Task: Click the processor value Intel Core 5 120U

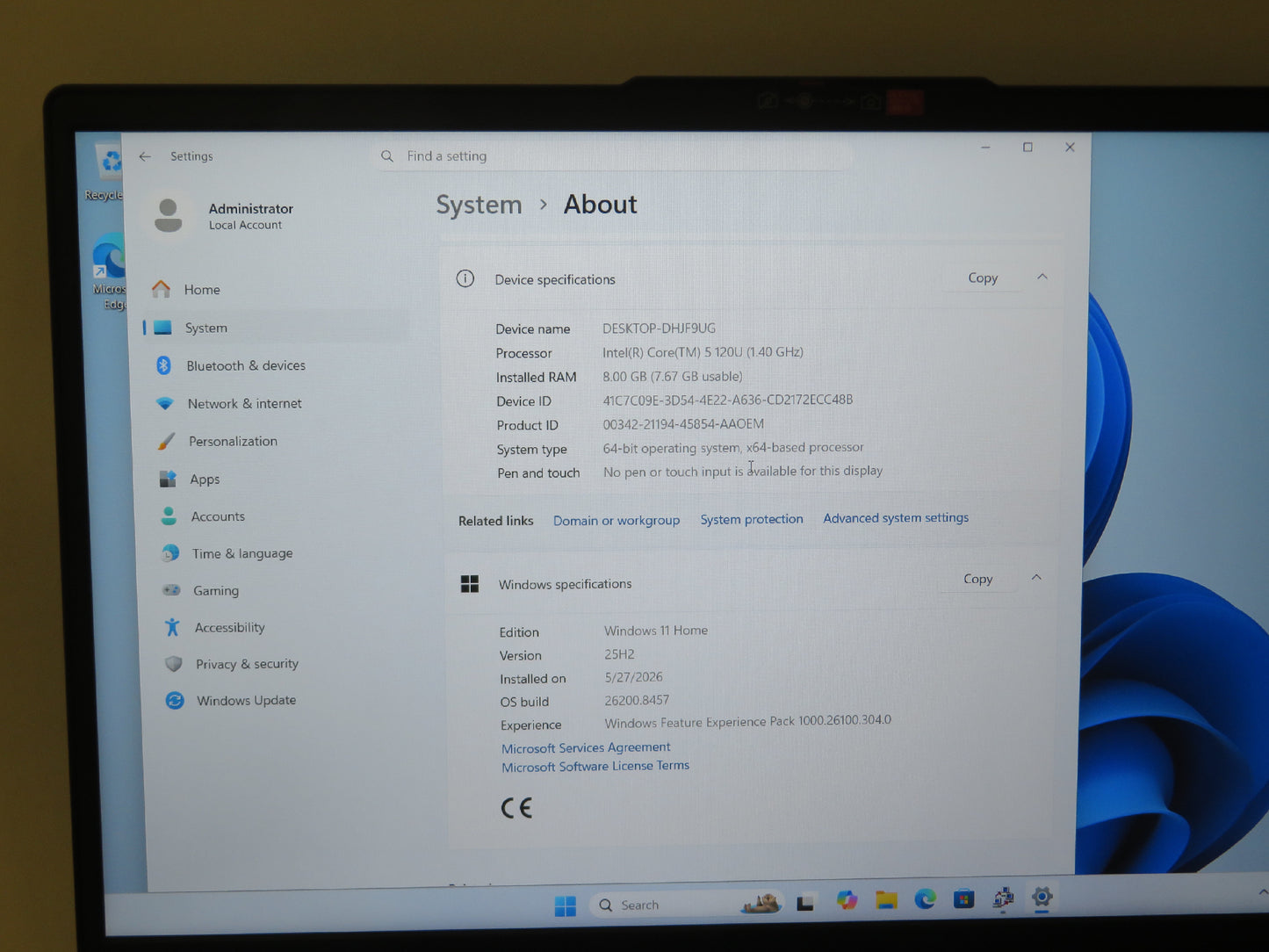Action: click(x=703, y=352)
